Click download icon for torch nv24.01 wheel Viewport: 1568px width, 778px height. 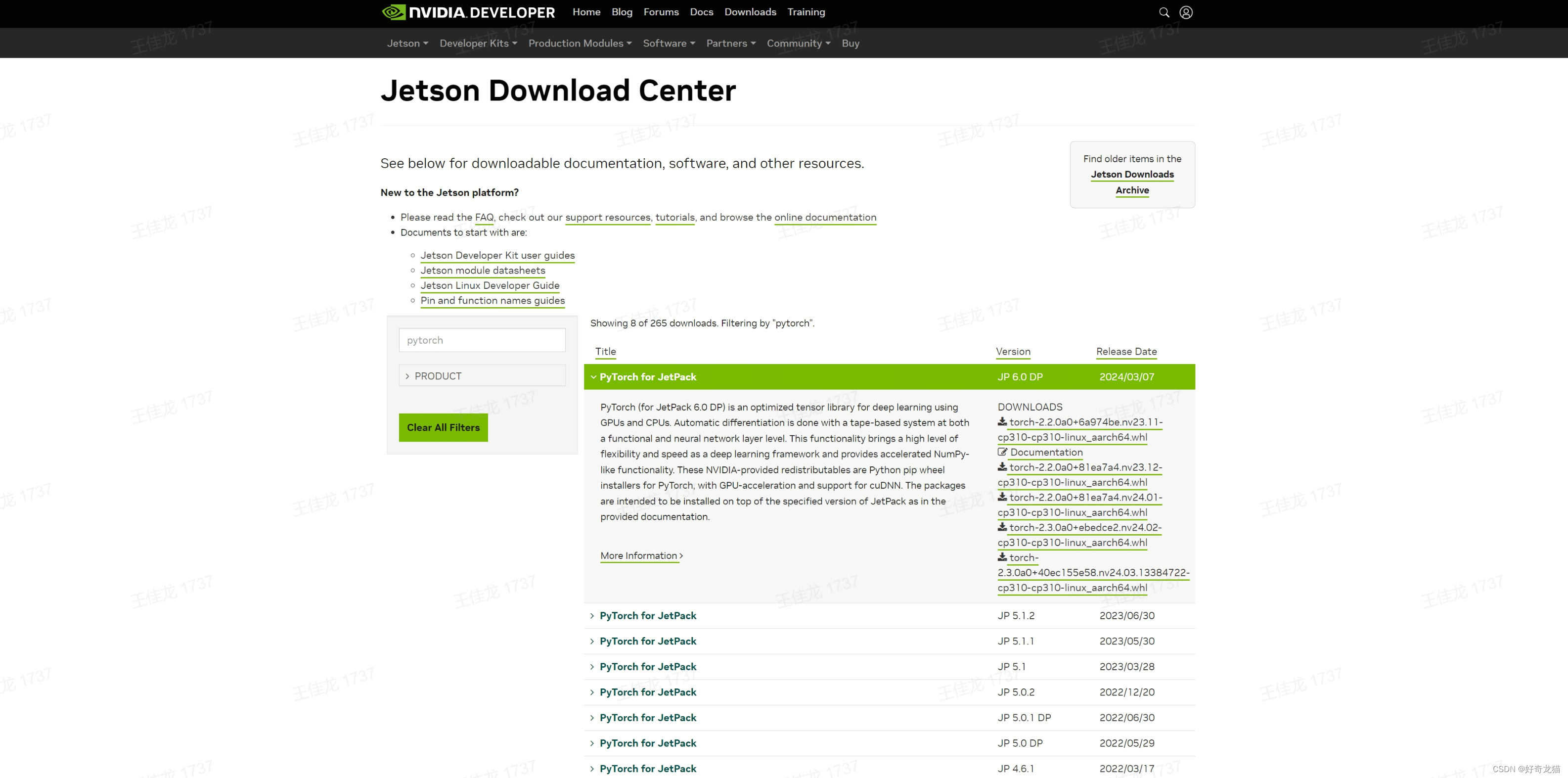pyautogui.click(x=1002, y=497)
